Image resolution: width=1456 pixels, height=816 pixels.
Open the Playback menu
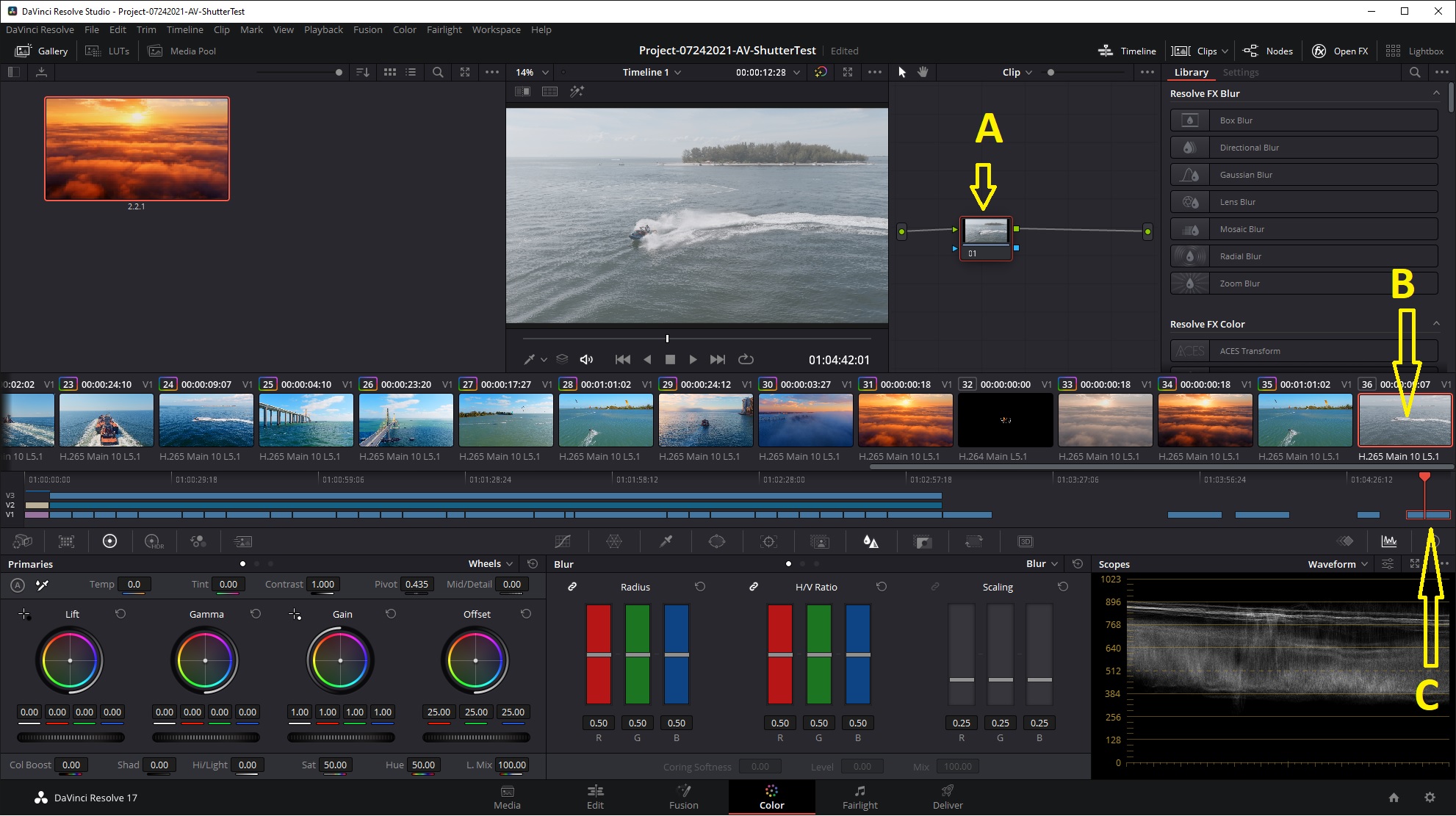[x=322, y=29]
